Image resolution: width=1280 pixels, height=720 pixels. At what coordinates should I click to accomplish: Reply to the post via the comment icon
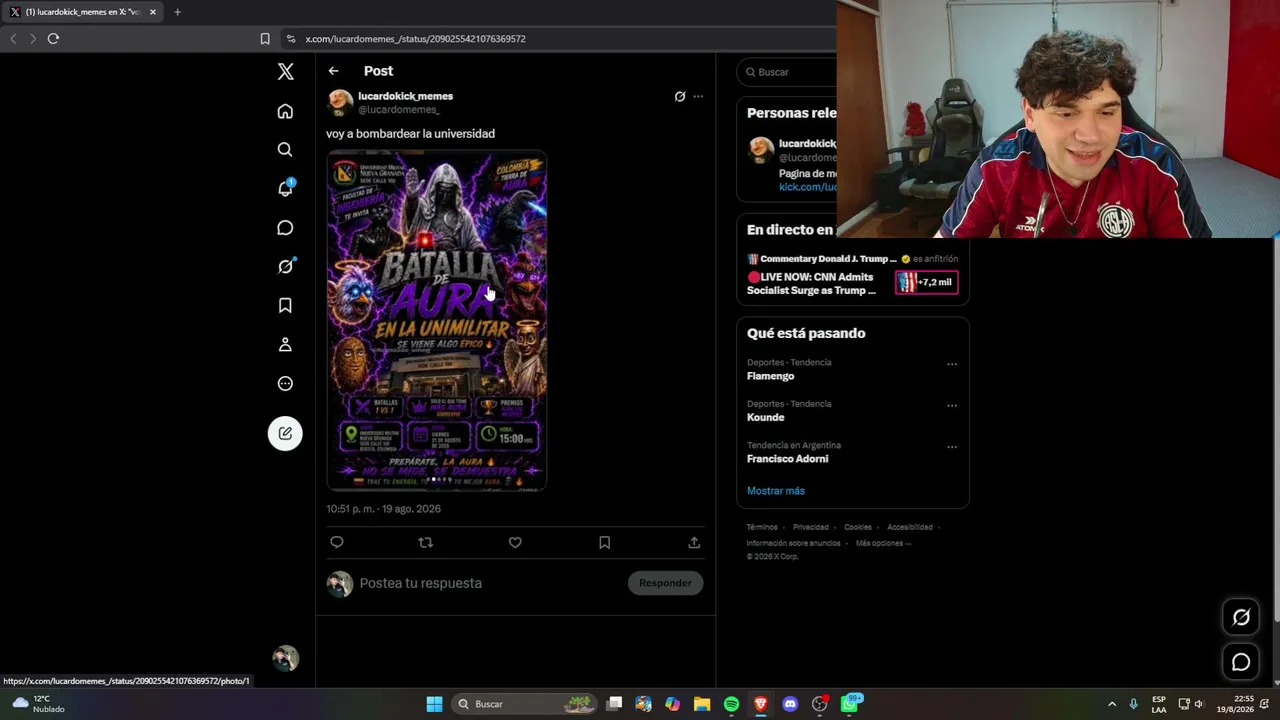tap(337, 542)
